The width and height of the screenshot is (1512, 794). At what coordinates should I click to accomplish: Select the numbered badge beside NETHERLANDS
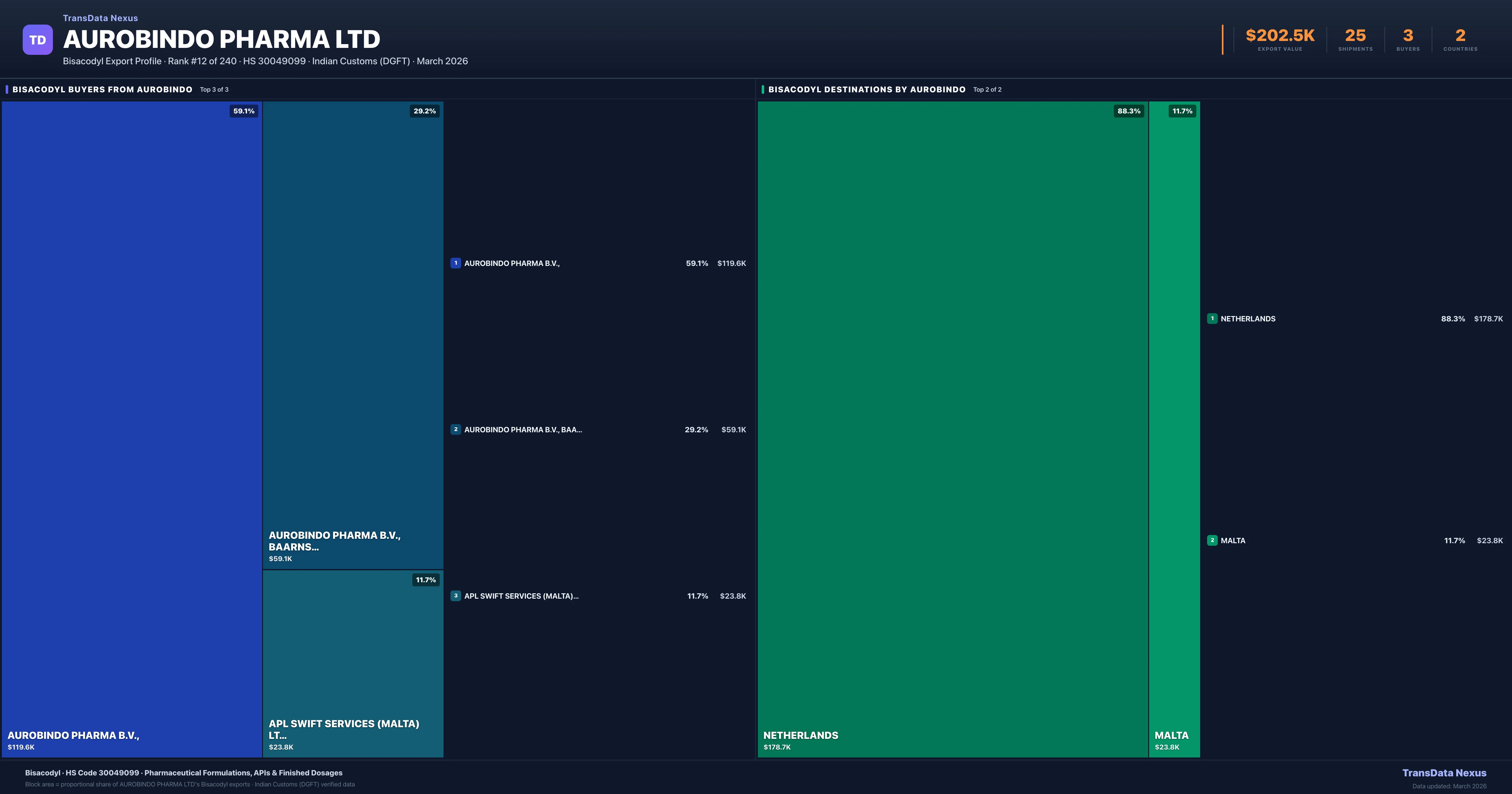(x=1213, y=319)
